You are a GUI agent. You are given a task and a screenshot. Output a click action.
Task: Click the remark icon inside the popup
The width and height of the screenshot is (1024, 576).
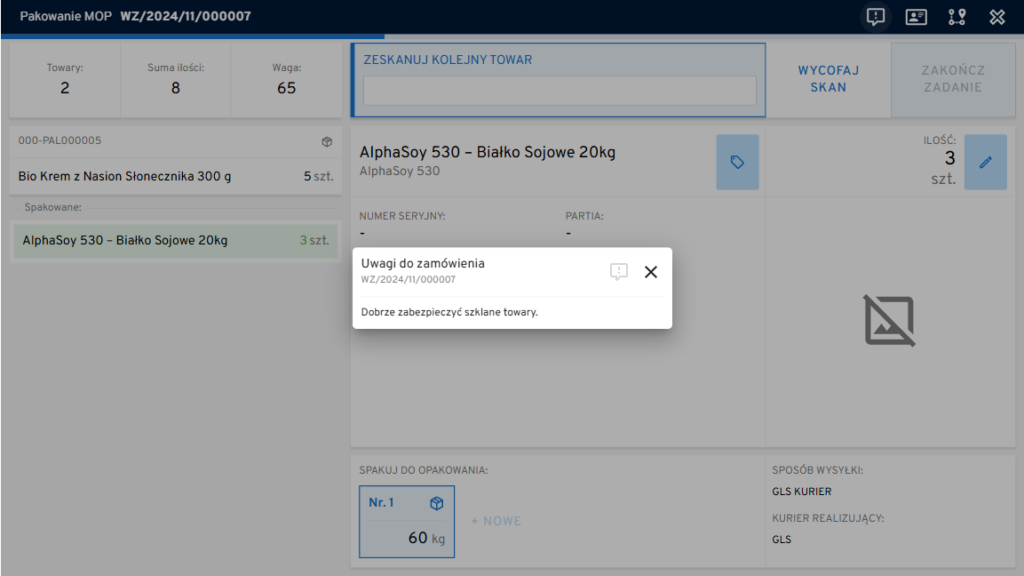[x=619, y=272]
